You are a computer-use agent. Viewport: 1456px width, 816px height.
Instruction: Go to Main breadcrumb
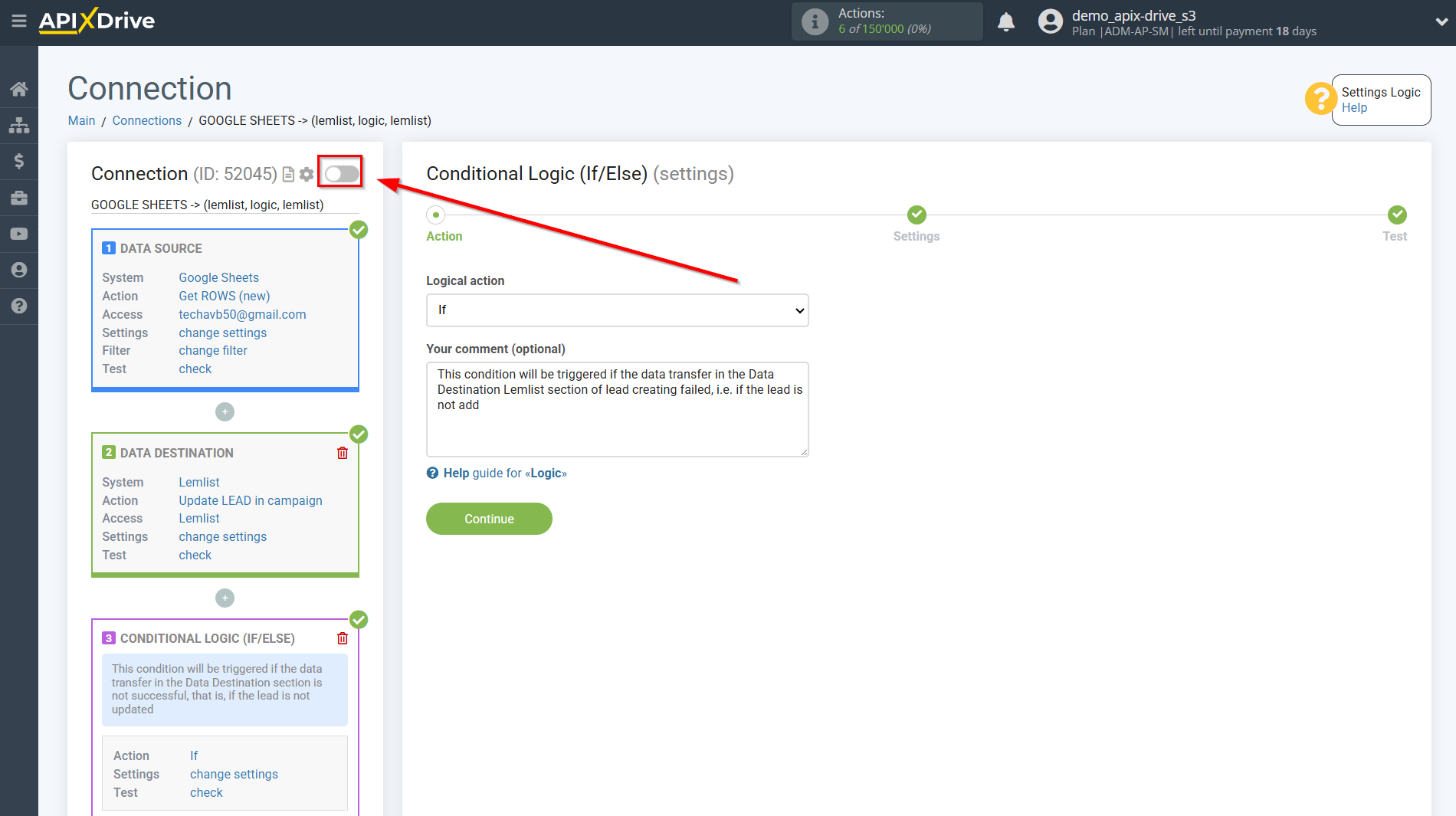(81, 120)
